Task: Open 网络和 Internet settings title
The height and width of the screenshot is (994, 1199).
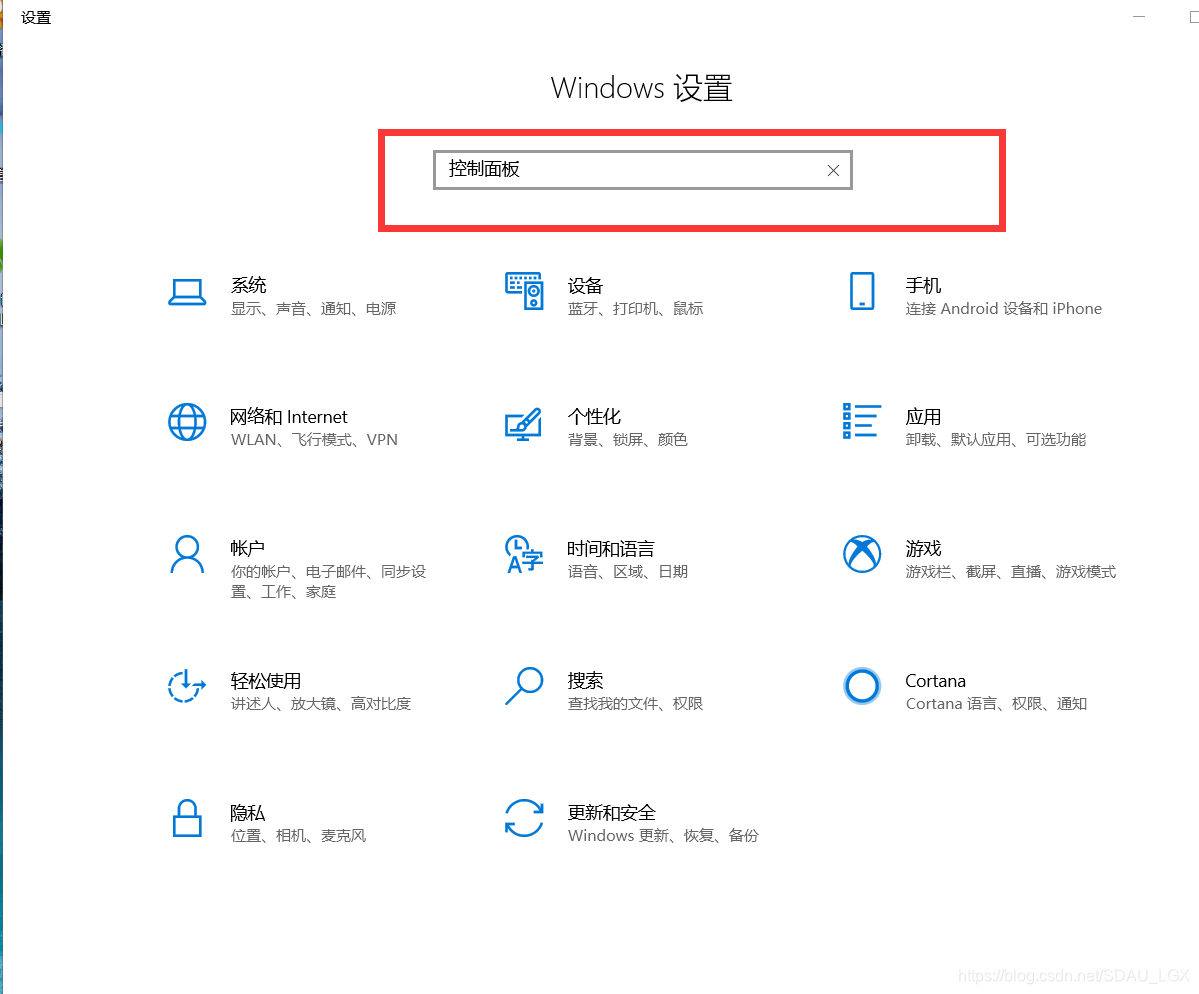Action: coord(288,417)
